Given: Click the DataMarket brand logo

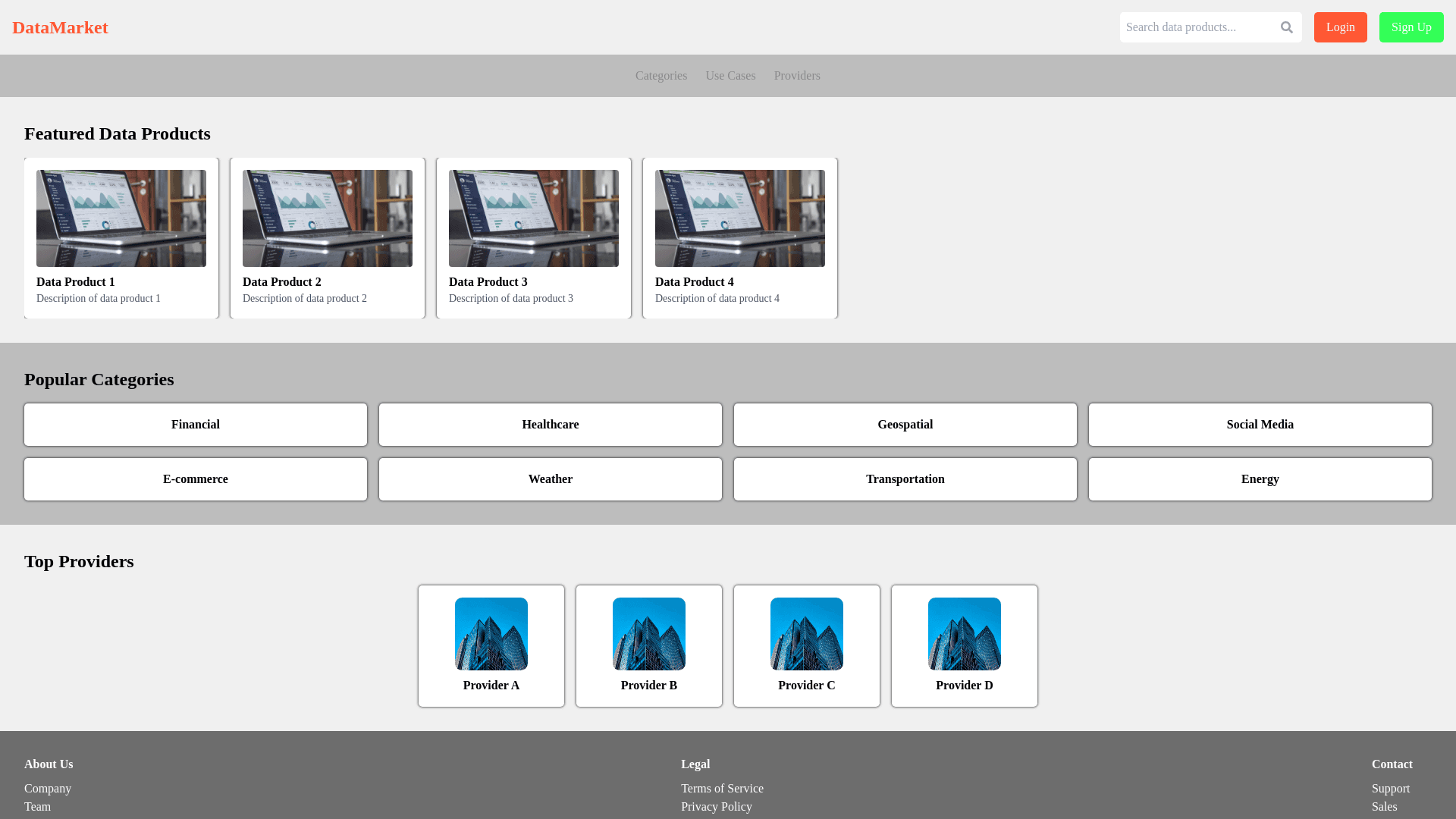Looking at the screenshot, I should coord(60,27).
